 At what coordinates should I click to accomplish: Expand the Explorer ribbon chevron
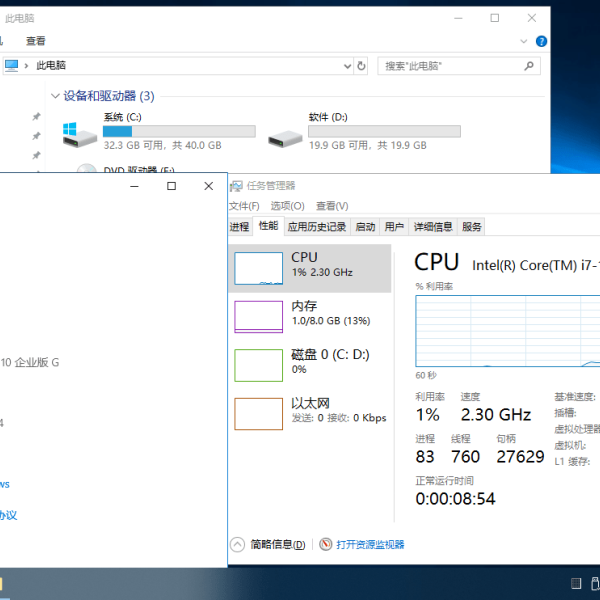(x=523, y=41)
